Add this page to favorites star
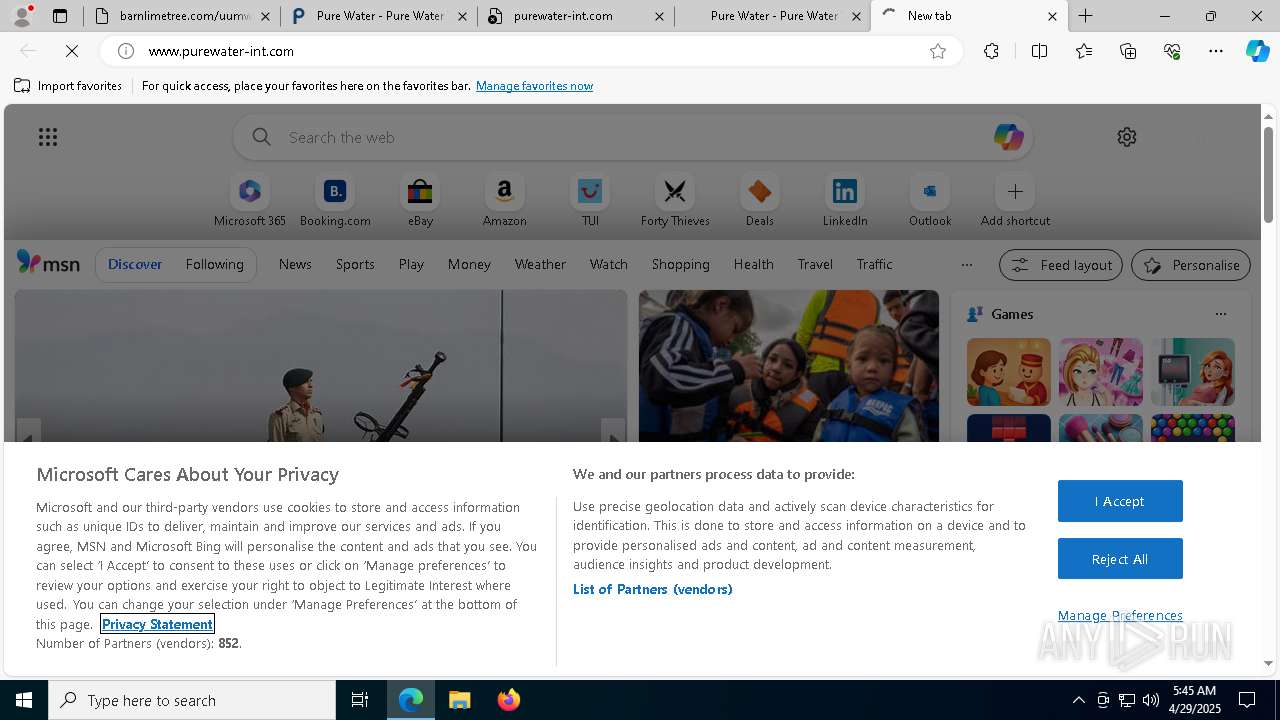 pos(938,51)
